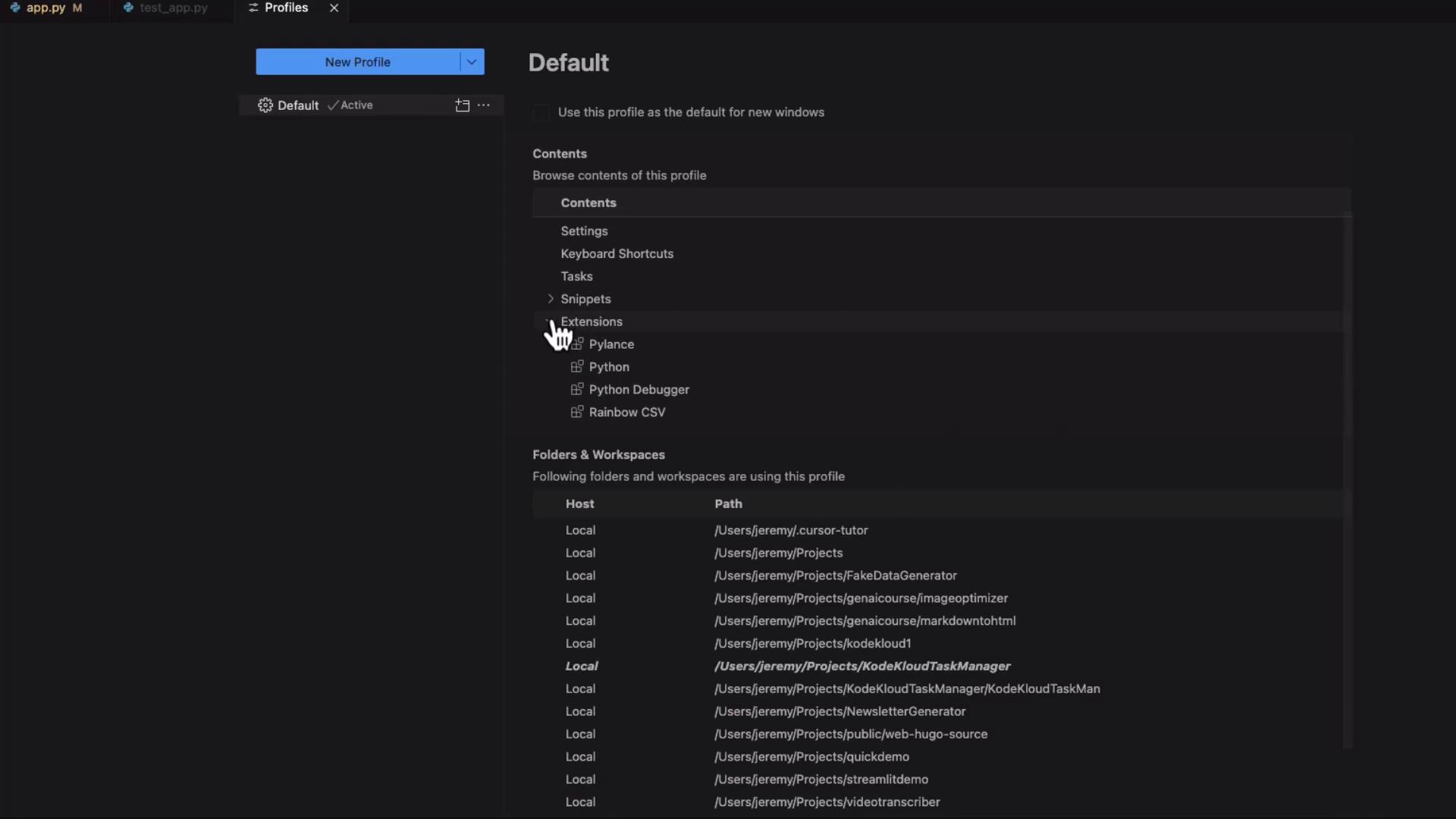Switch to the test_app.py tab
This screenshot has height=819, width=1456.
tap(173, 8)
